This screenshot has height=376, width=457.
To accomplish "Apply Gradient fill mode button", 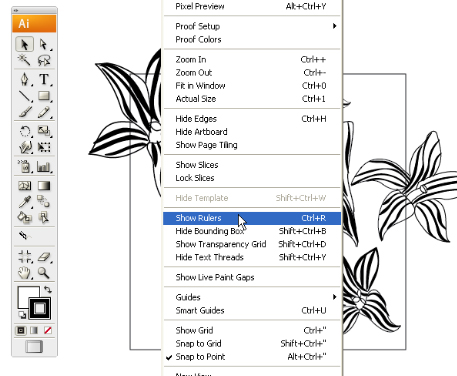I will (x=34, y=330).
